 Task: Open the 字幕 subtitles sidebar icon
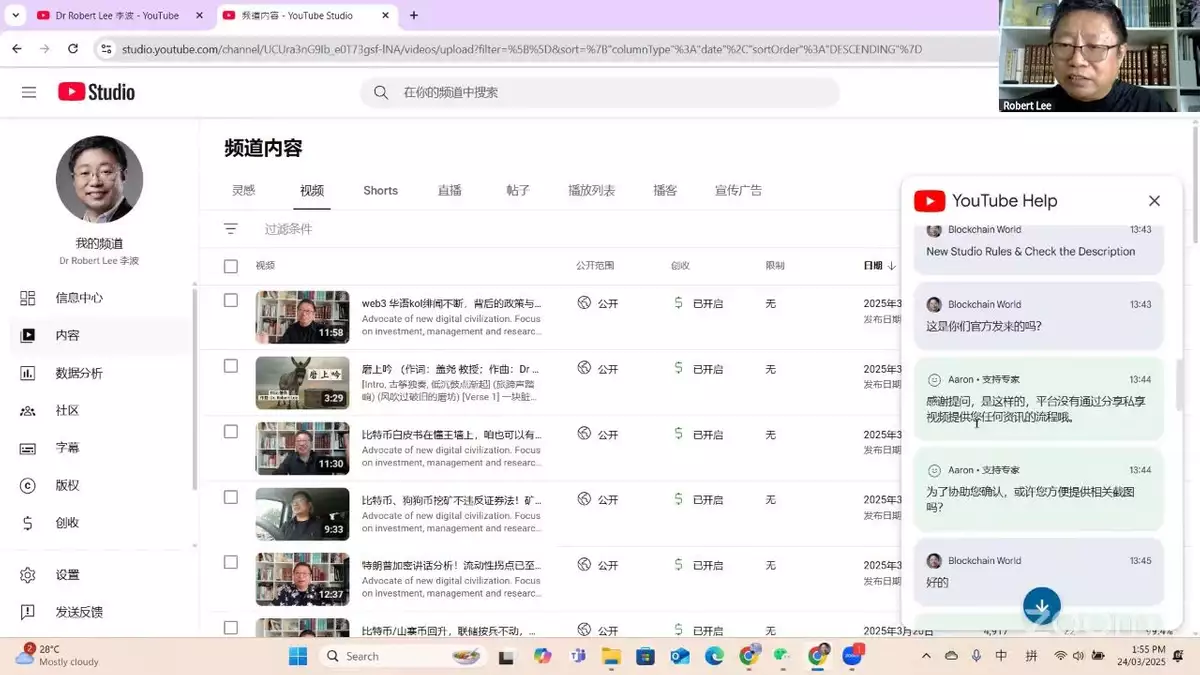click(x=28, y=448)
